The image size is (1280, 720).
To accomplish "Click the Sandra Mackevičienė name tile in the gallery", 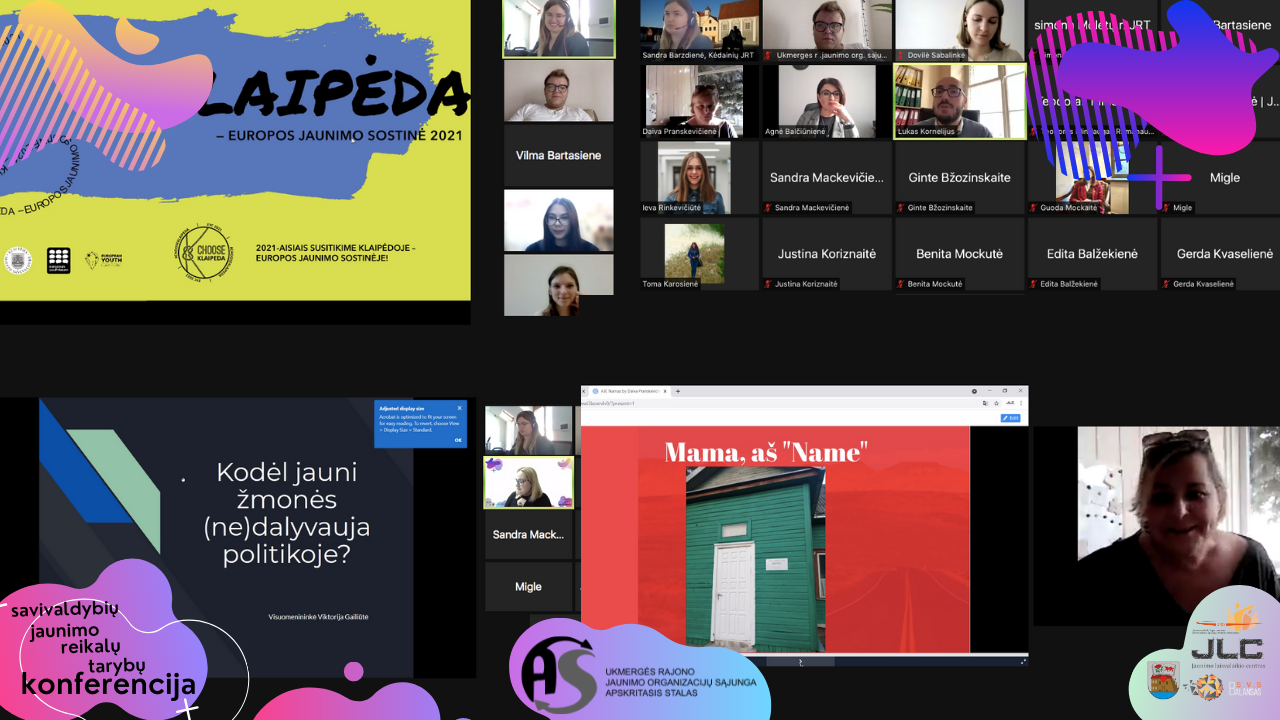I will click(826, 177).
